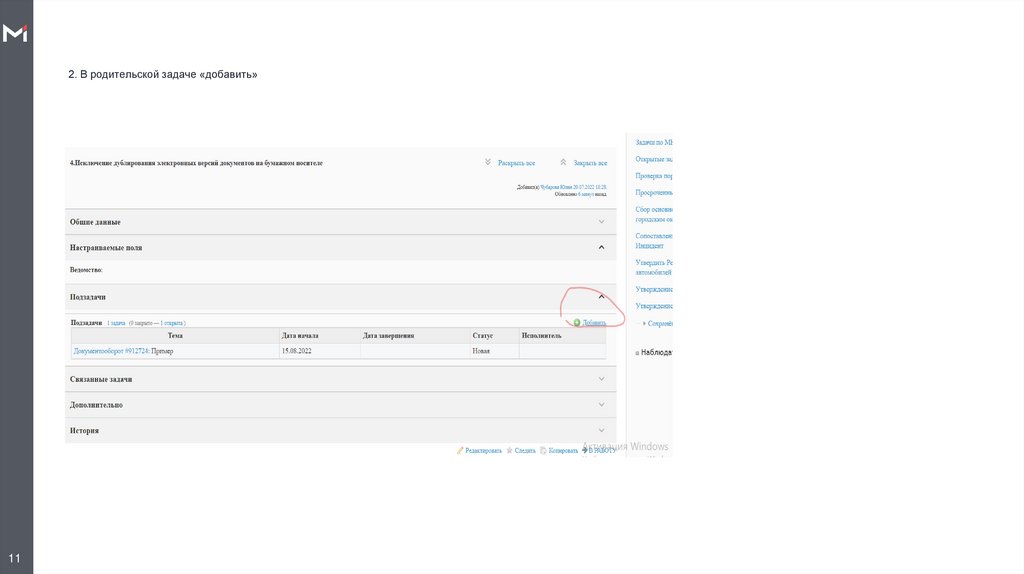The height and width of the screenshot is (574, 1024).
Task: Click the Статус column header
Action: coord(483,336)
